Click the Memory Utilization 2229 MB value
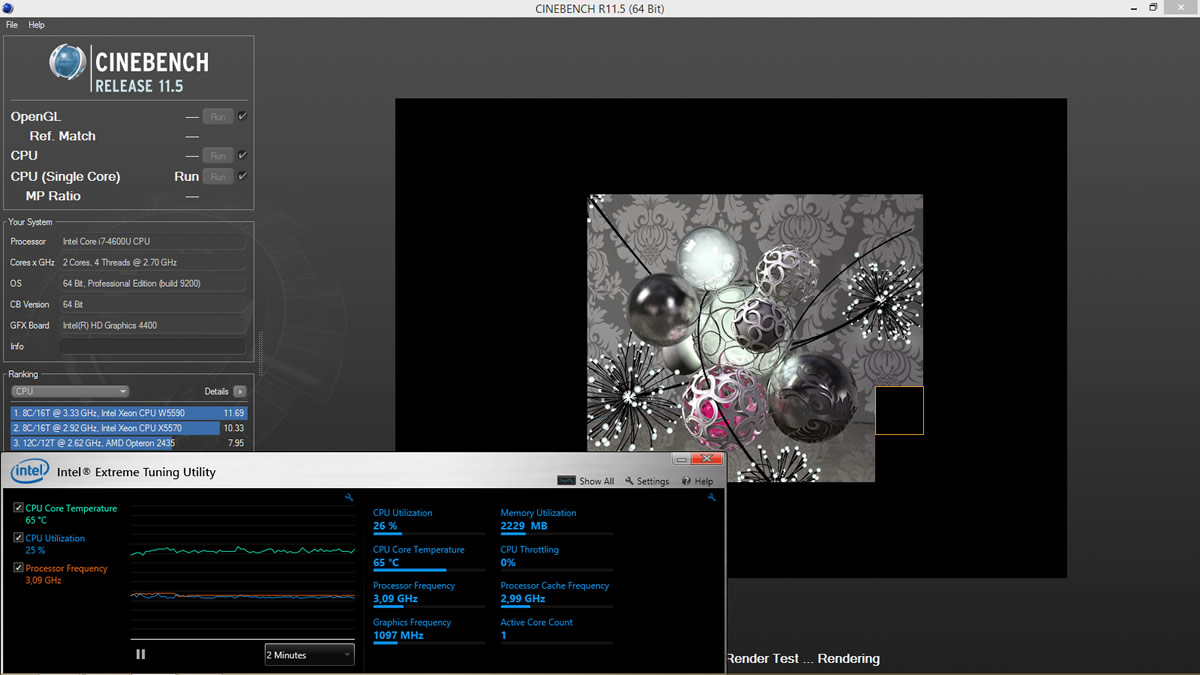The width and height of the screenshot is (1200, 675). coord(524,526)
